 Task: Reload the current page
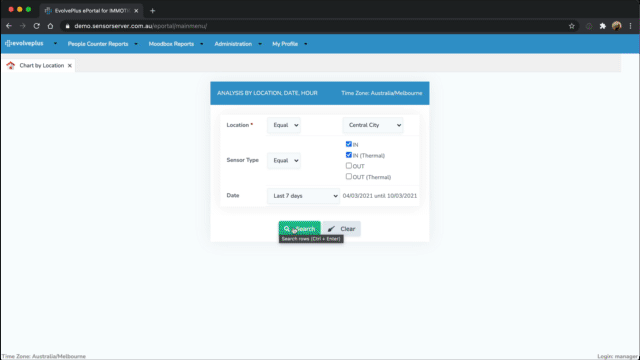tap(37, 26)
